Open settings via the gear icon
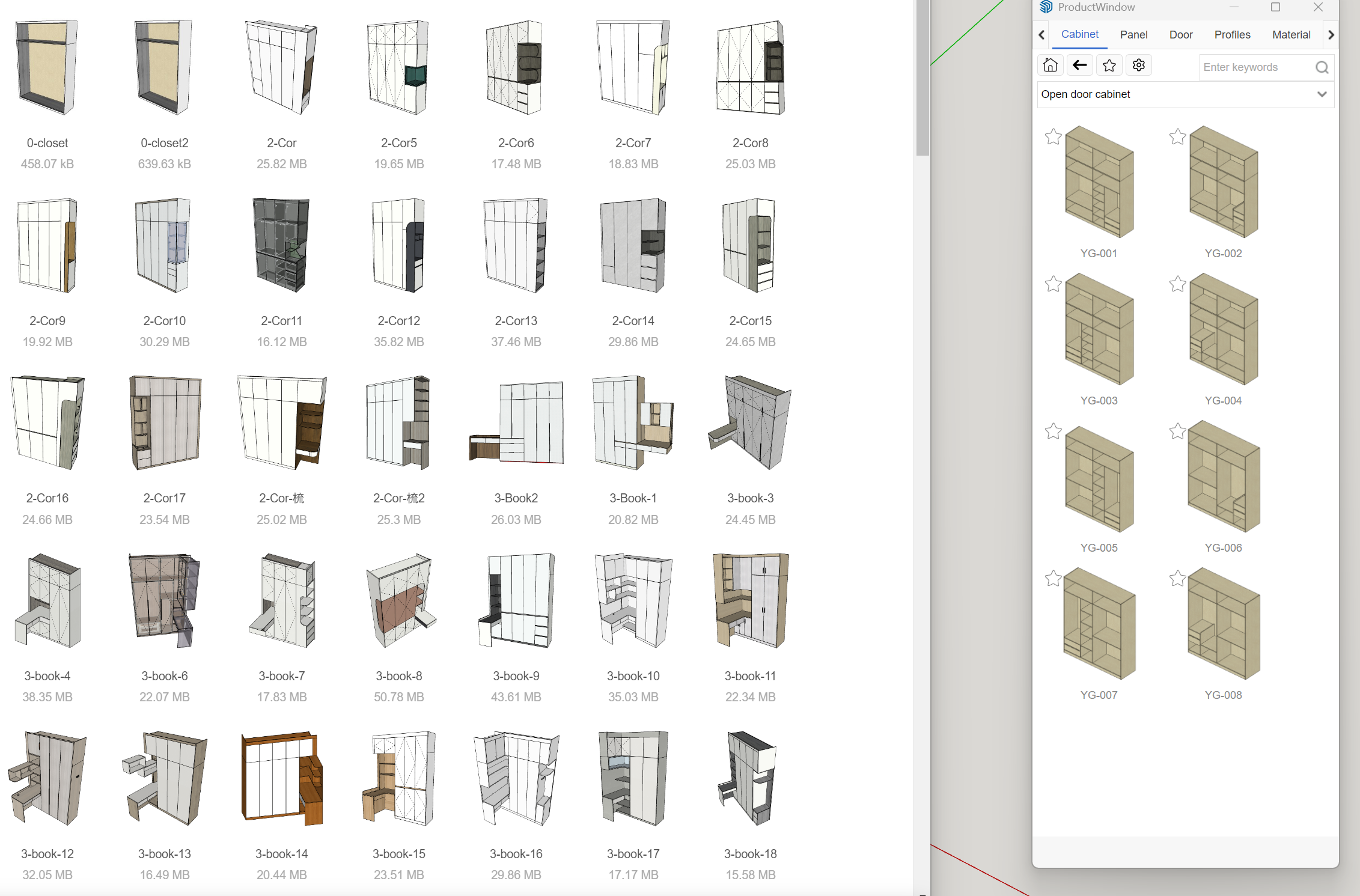The image size is (1360, 896). 1139,66
